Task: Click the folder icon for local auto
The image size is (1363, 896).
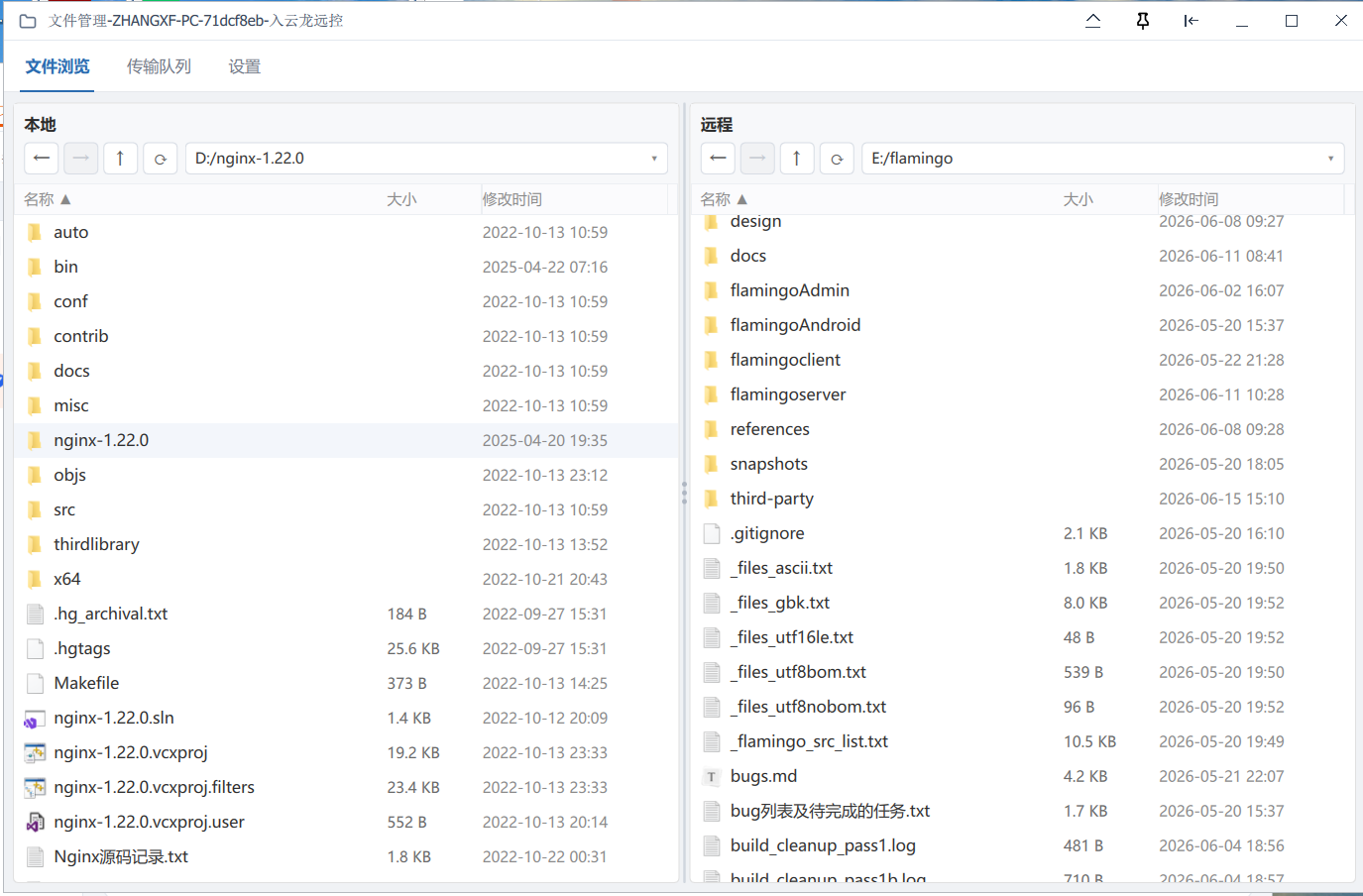Action: (x=35, y=233)
